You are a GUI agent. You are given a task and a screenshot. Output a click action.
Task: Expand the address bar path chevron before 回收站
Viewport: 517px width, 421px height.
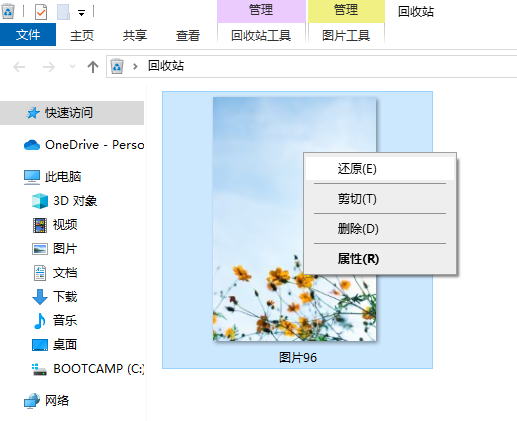point(135,66)
